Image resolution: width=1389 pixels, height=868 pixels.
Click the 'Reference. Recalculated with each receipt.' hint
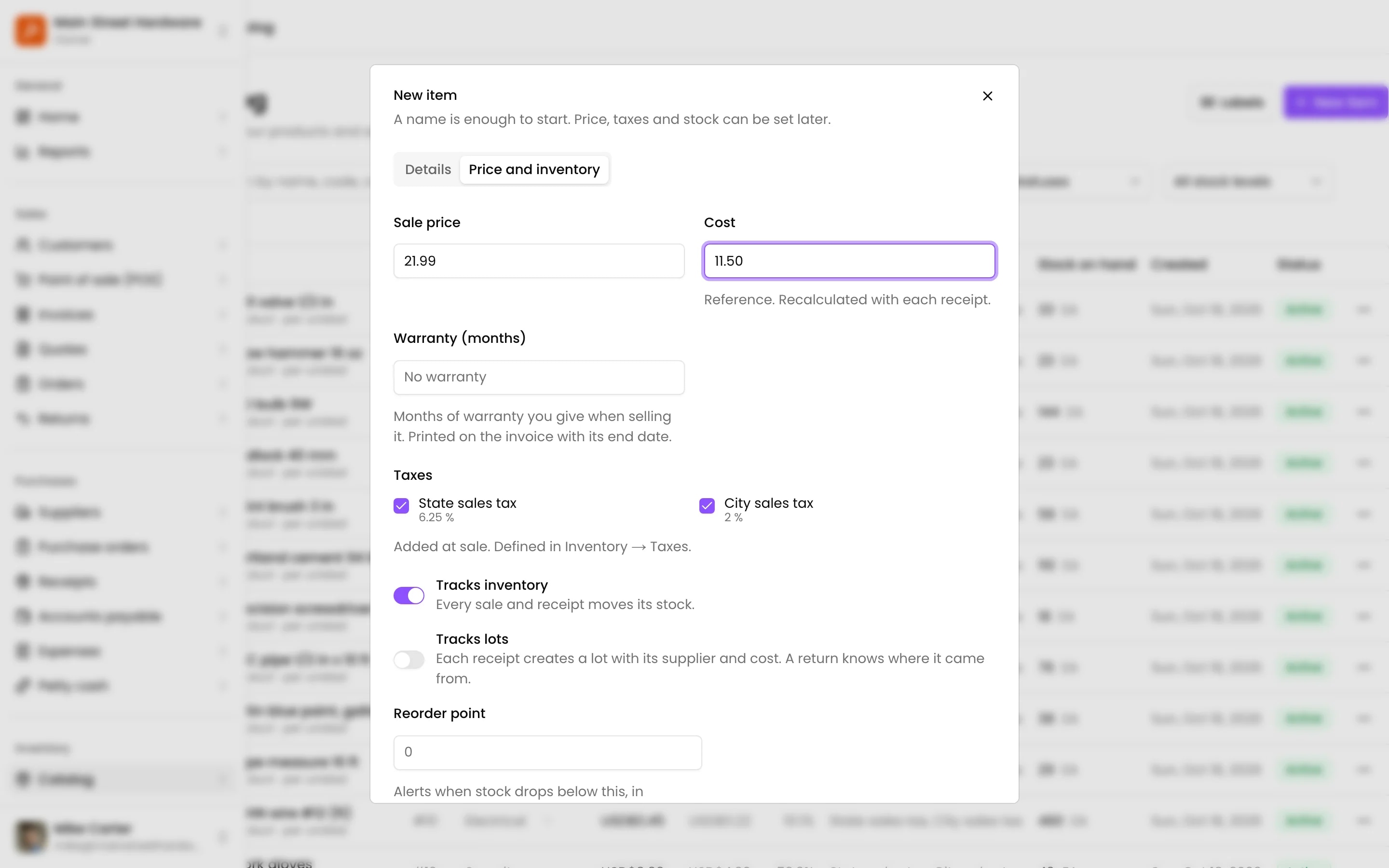847,299
